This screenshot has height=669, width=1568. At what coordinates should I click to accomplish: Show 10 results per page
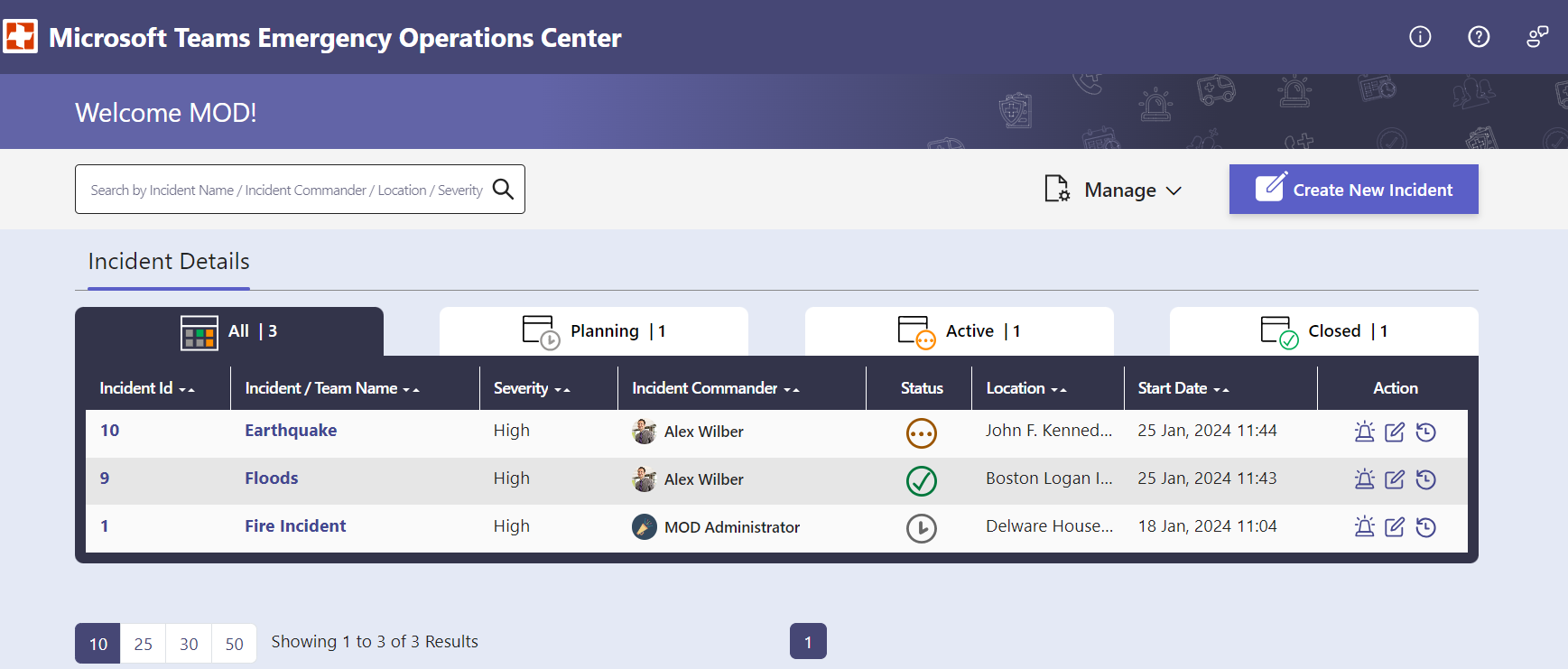(97, 644)
